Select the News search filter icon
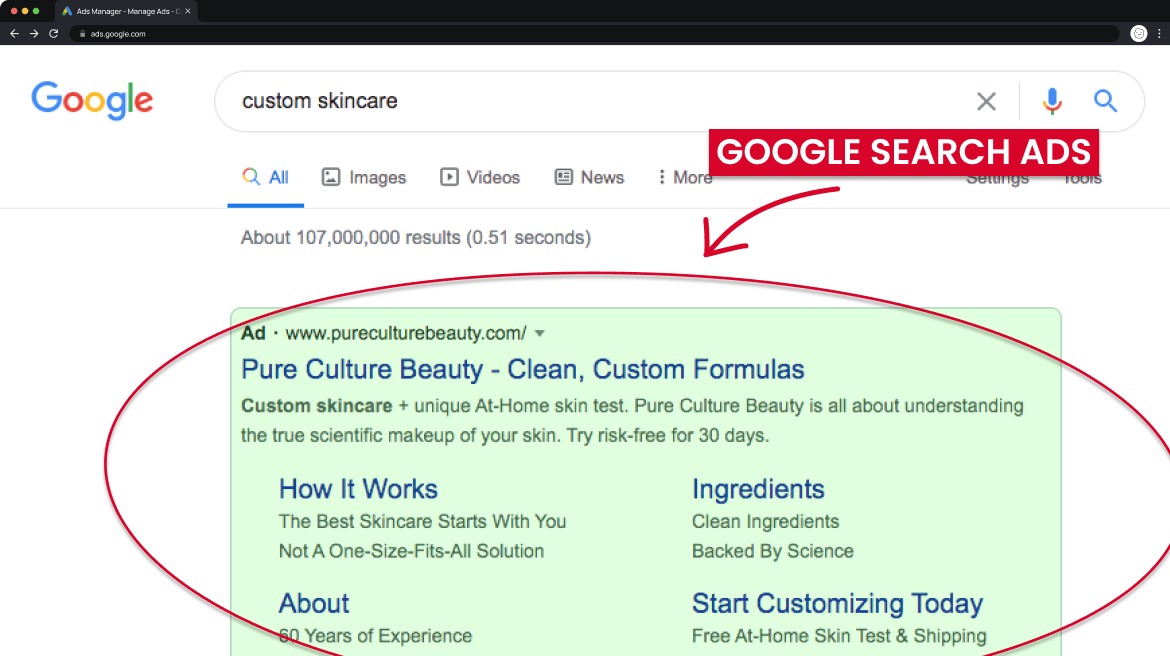 click(x=561, y=176)
